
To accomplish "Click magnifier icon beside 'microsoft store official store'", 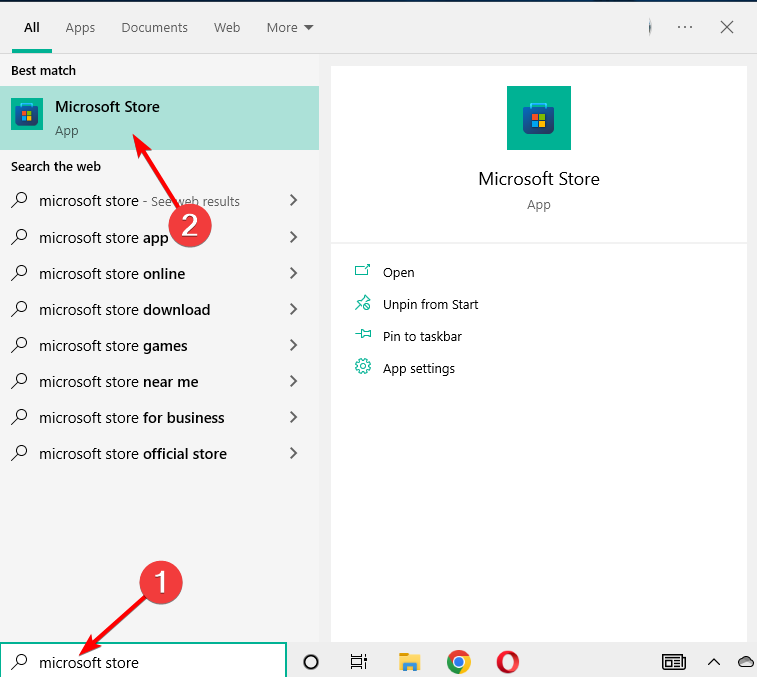I will pos(19,452).
